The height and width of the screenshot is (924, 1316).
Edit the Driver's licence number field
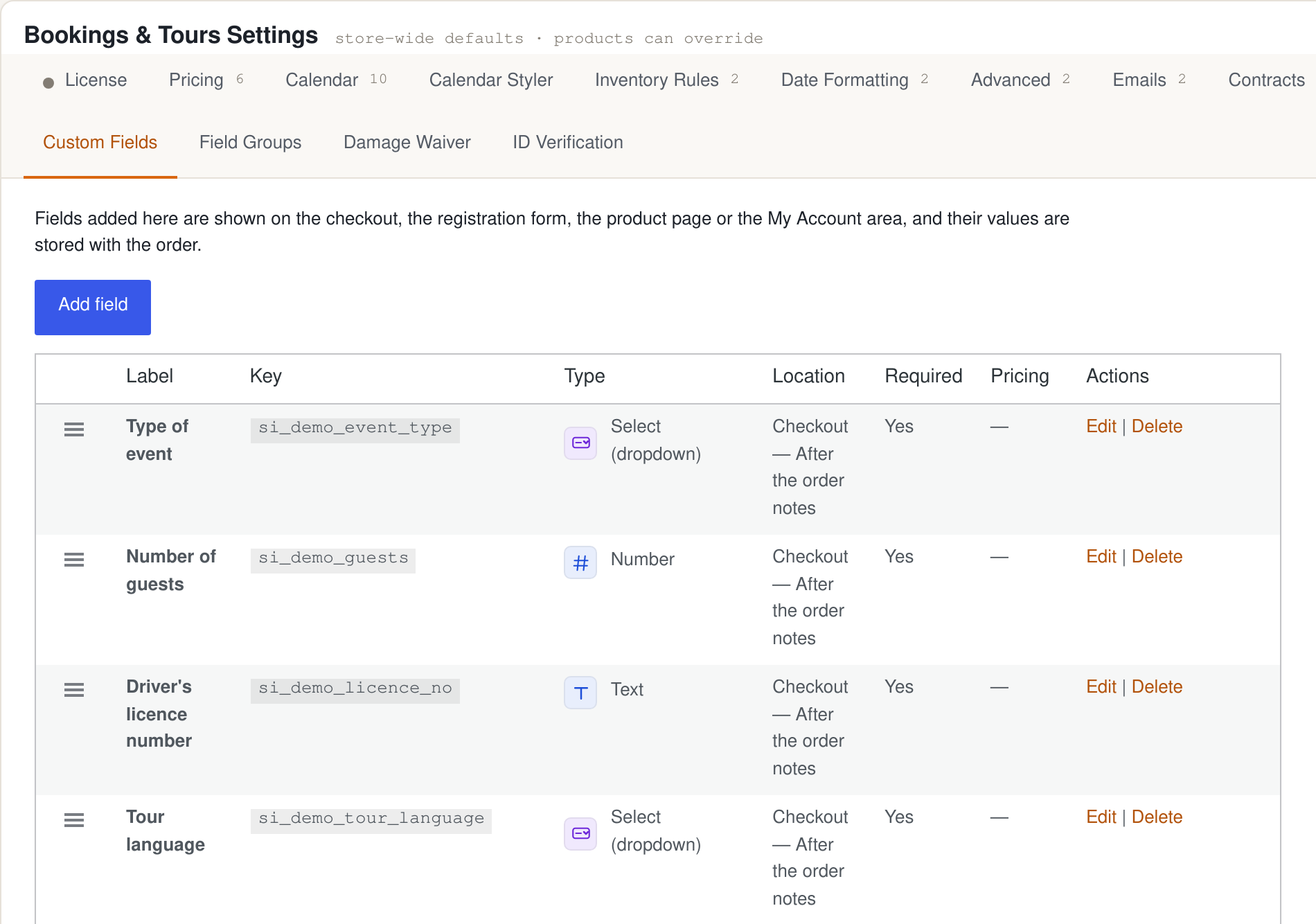(1101, 687)
